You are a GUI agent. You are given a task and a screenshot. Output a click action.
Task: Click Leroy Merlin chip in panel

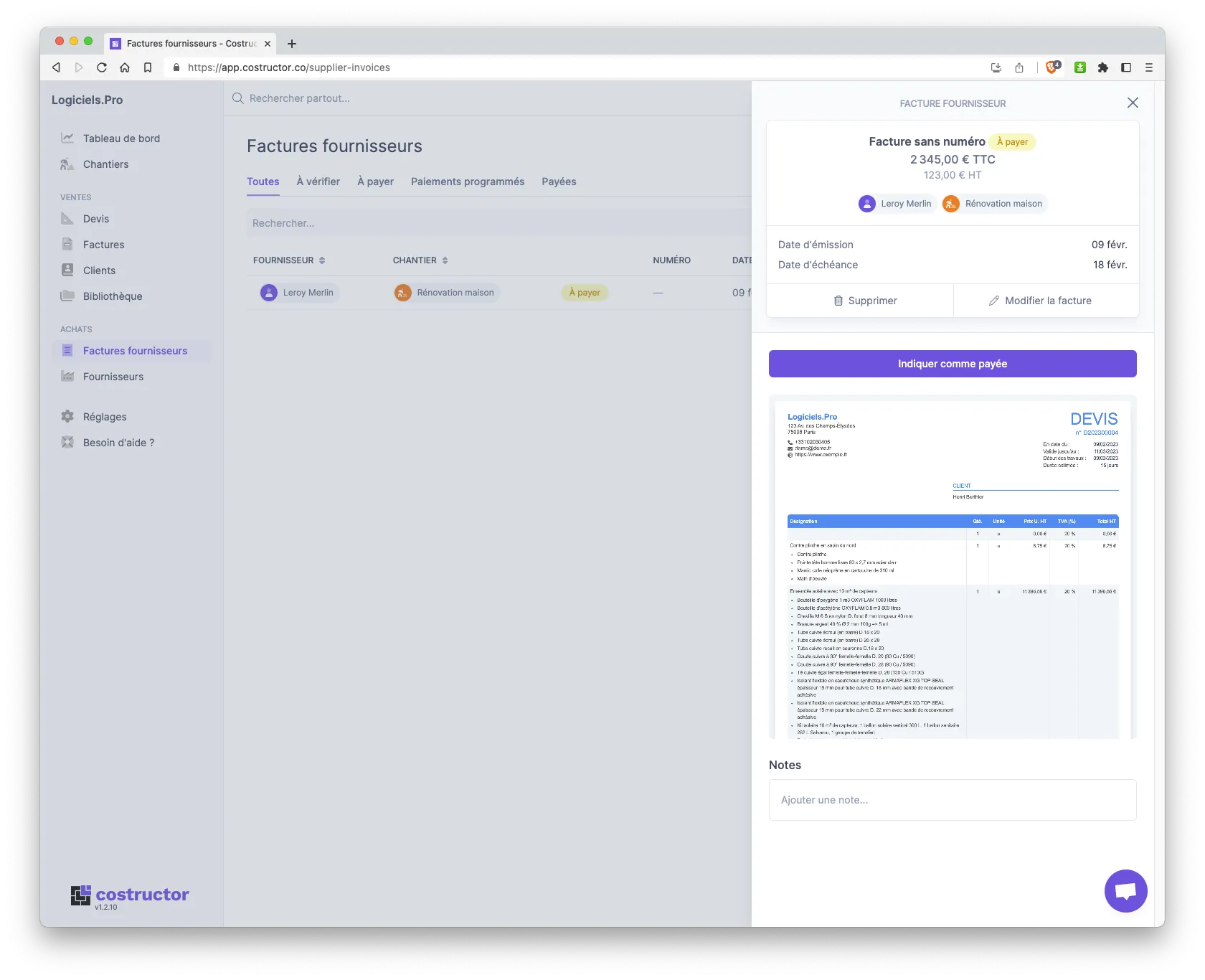pos(897,204)
